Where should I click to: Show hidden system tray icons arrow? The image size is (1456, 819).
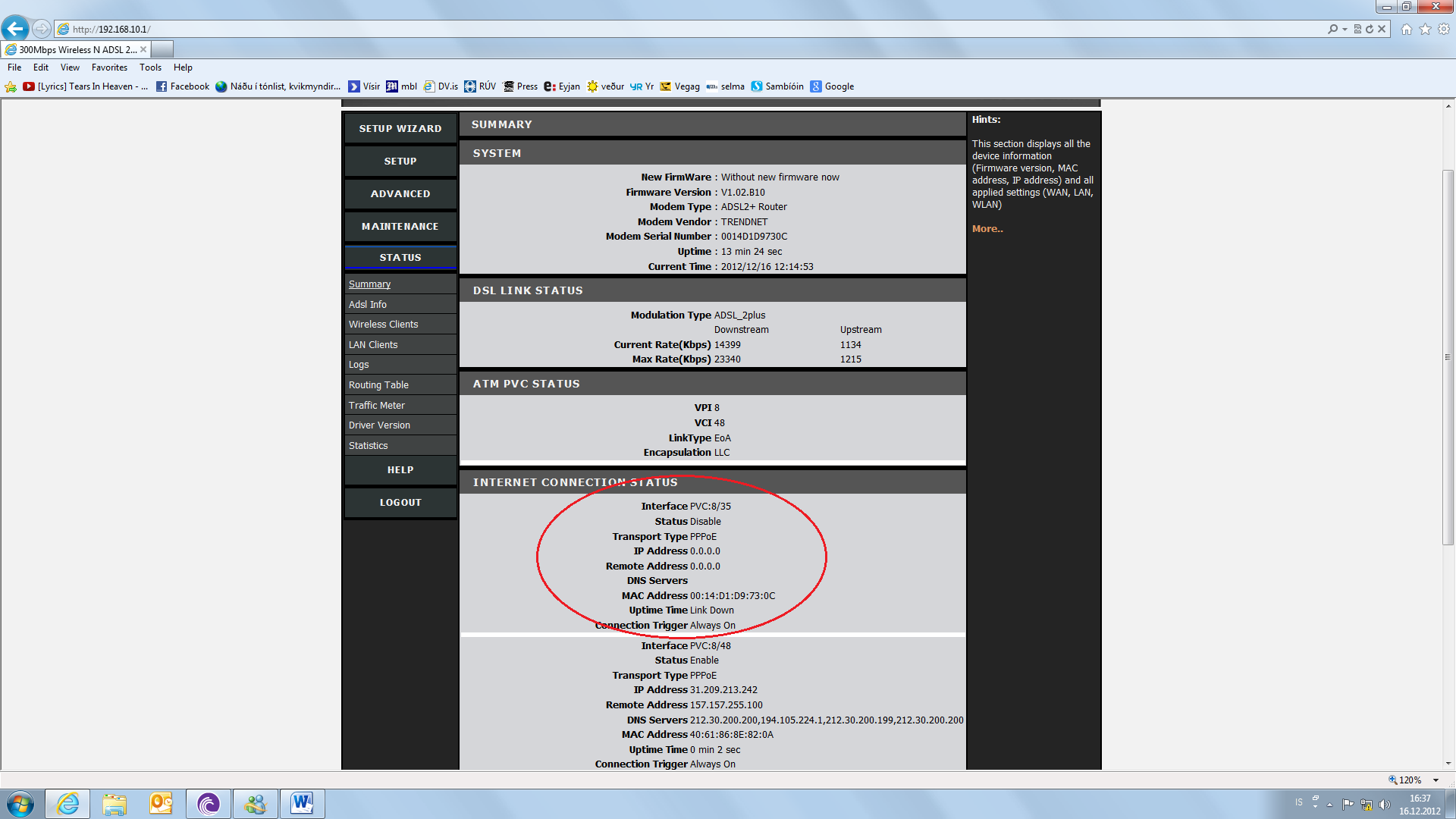tap(1329, 805)
